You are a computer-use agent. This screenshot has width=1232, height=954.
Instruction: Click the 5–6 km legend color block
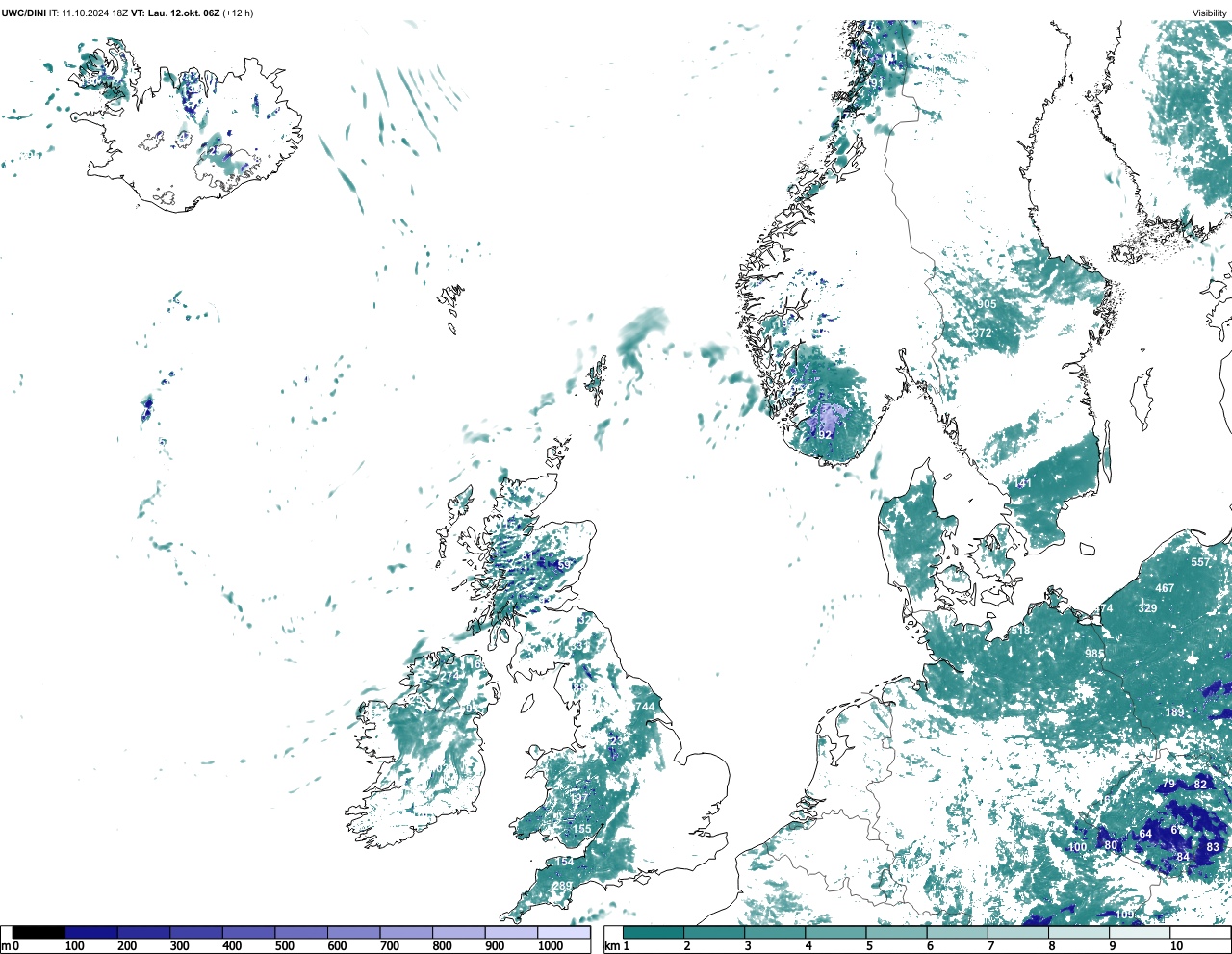click(x=897, y=932)
